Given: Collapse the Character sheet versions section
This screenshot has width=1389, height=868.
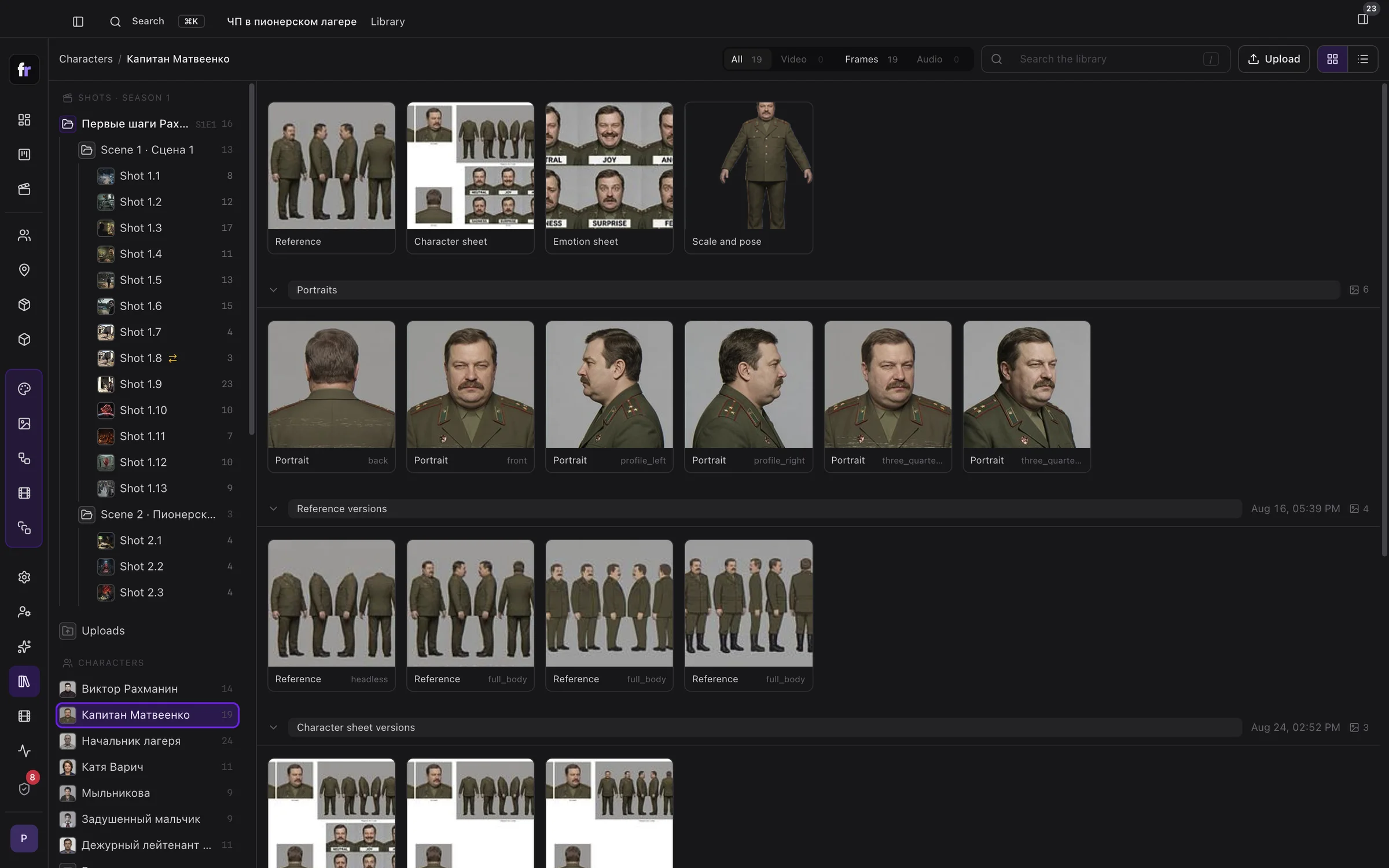Looking at the screenshot, I should click(x=273, y=727).
